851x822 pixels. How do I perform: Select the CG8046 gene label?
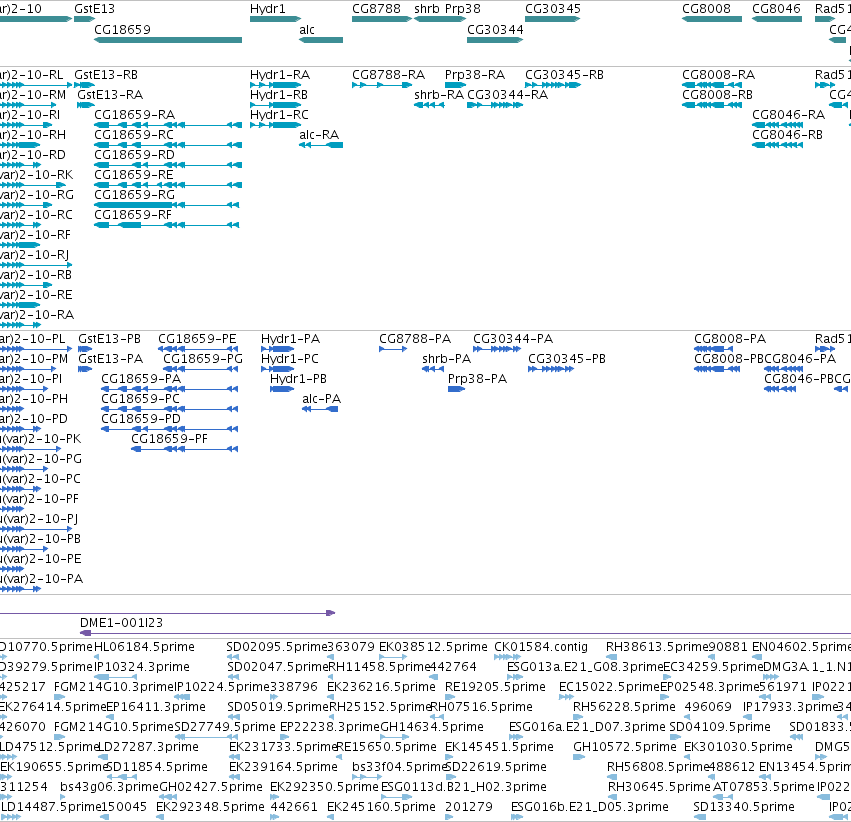tap(776, 9)
